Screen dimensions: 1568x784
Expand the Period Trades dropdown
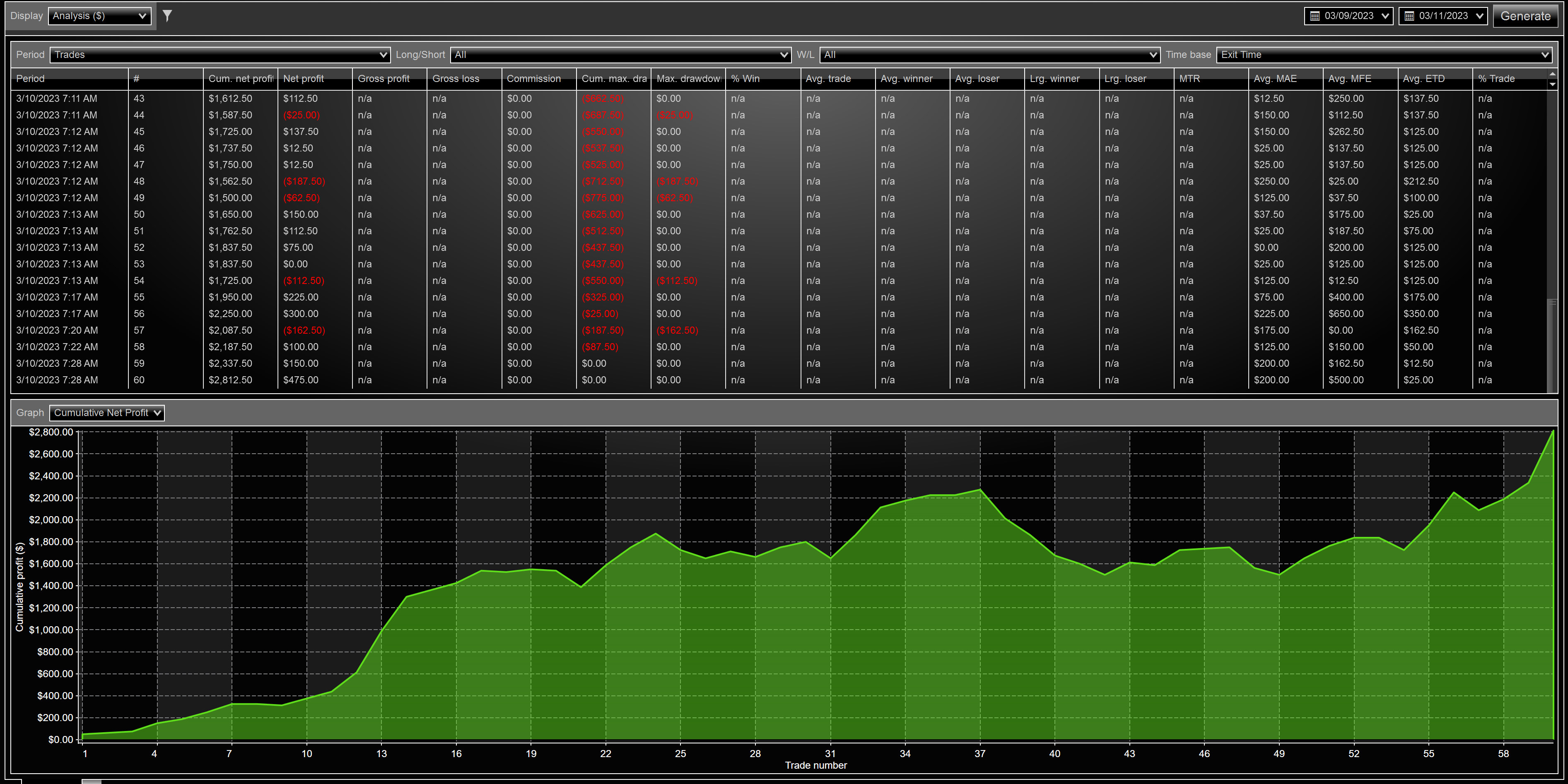click(220, 55)
